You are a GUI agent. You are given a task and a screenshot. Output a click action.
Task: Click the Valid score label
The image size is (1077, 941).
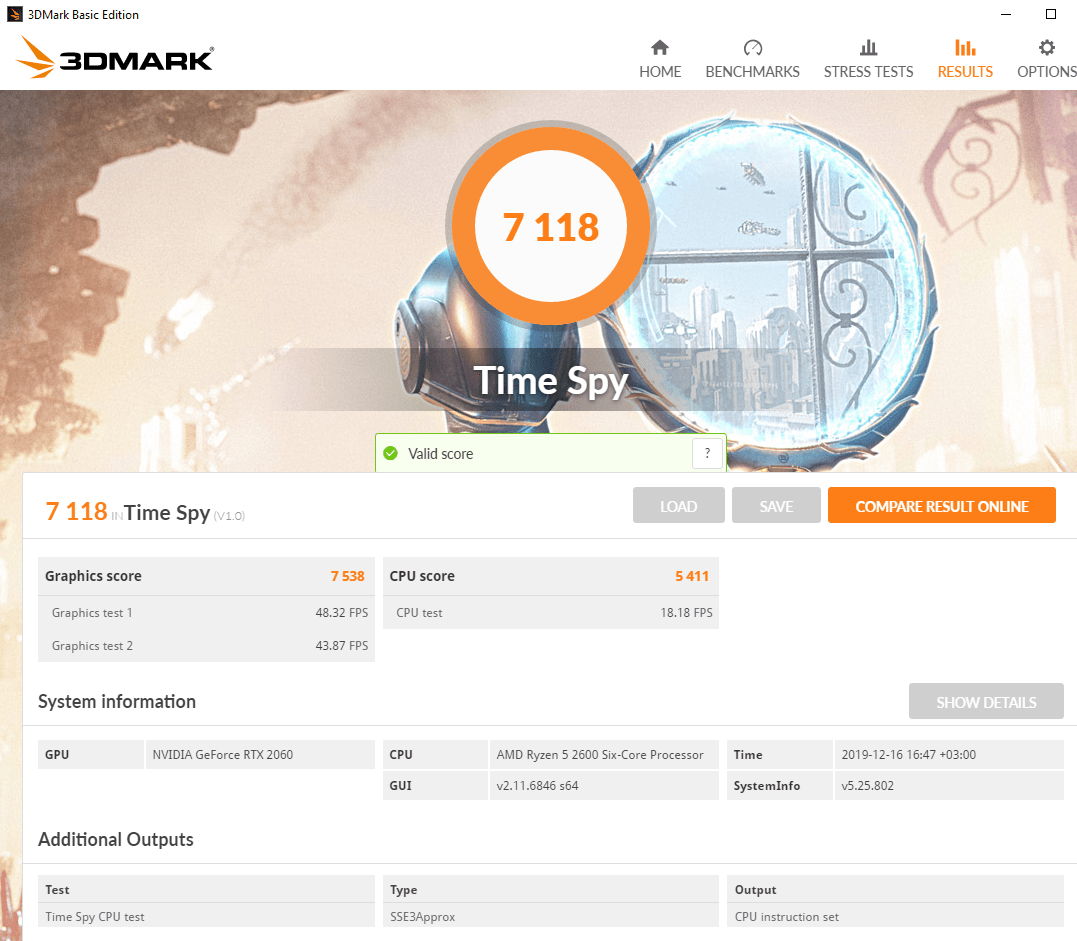point(440,454)
